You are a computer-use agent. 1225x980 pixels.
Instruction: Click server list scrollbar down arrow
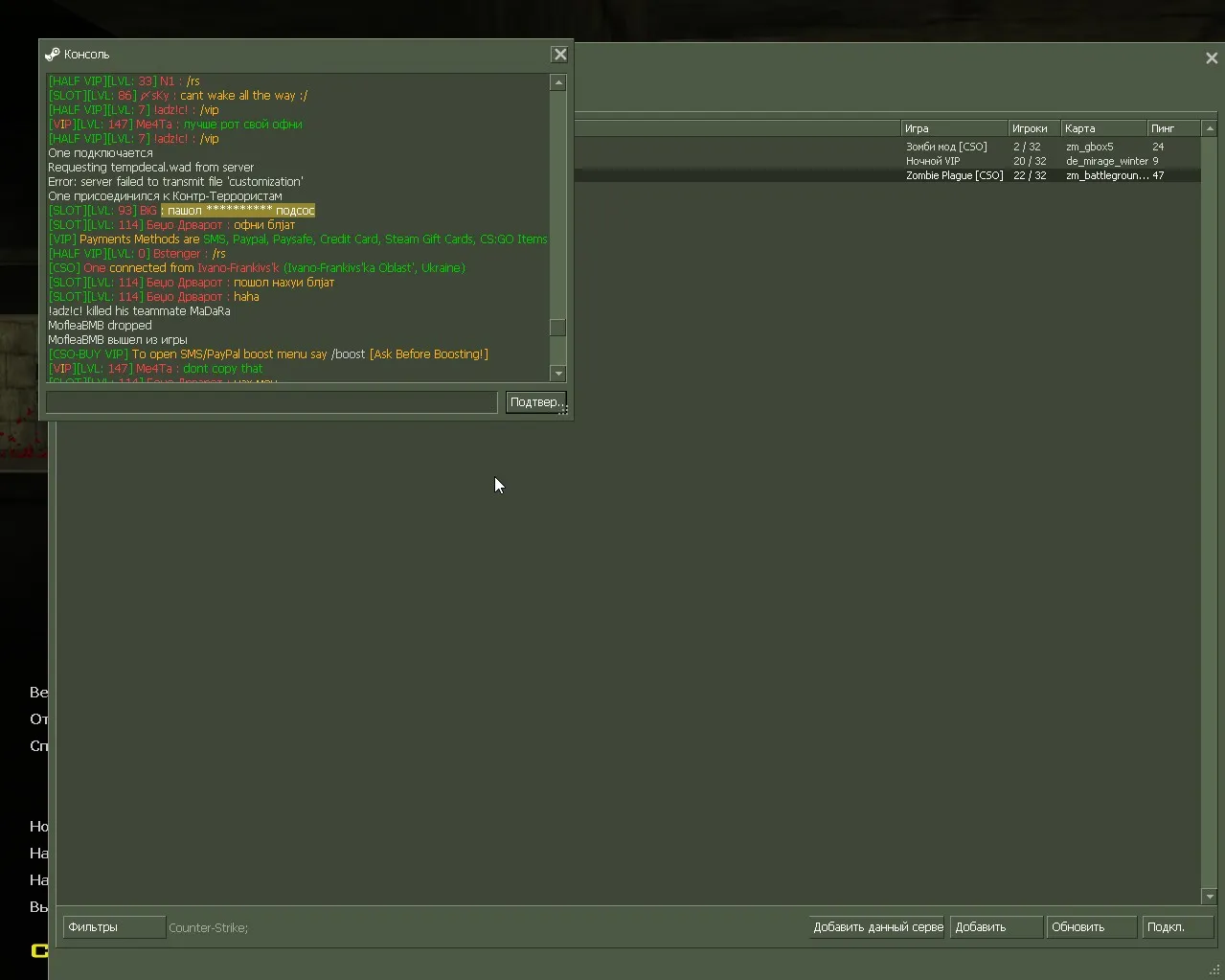pyautogui.click(x=1209, y=897)
